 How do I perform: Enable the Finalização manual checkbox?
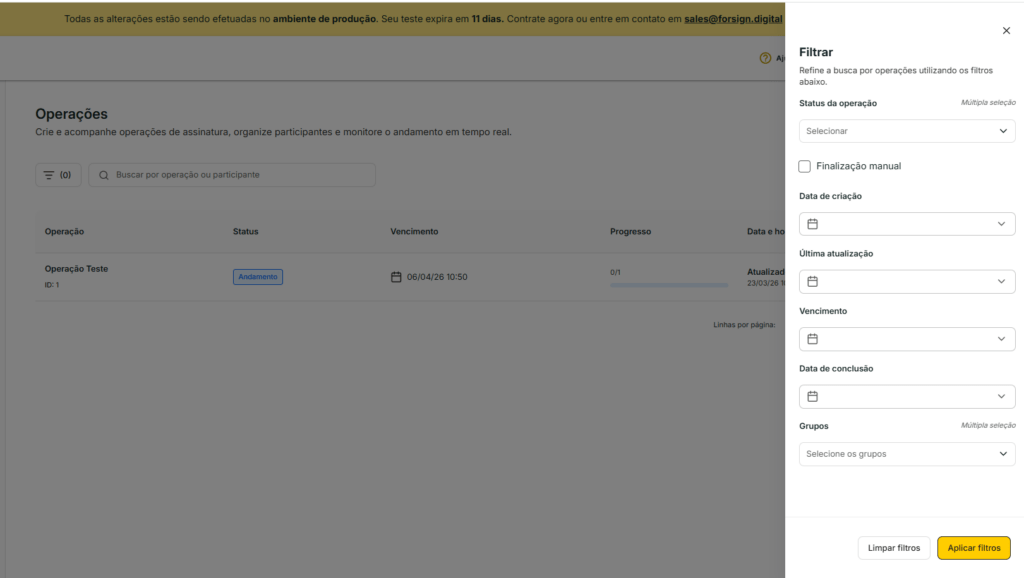tap(805, 166)
